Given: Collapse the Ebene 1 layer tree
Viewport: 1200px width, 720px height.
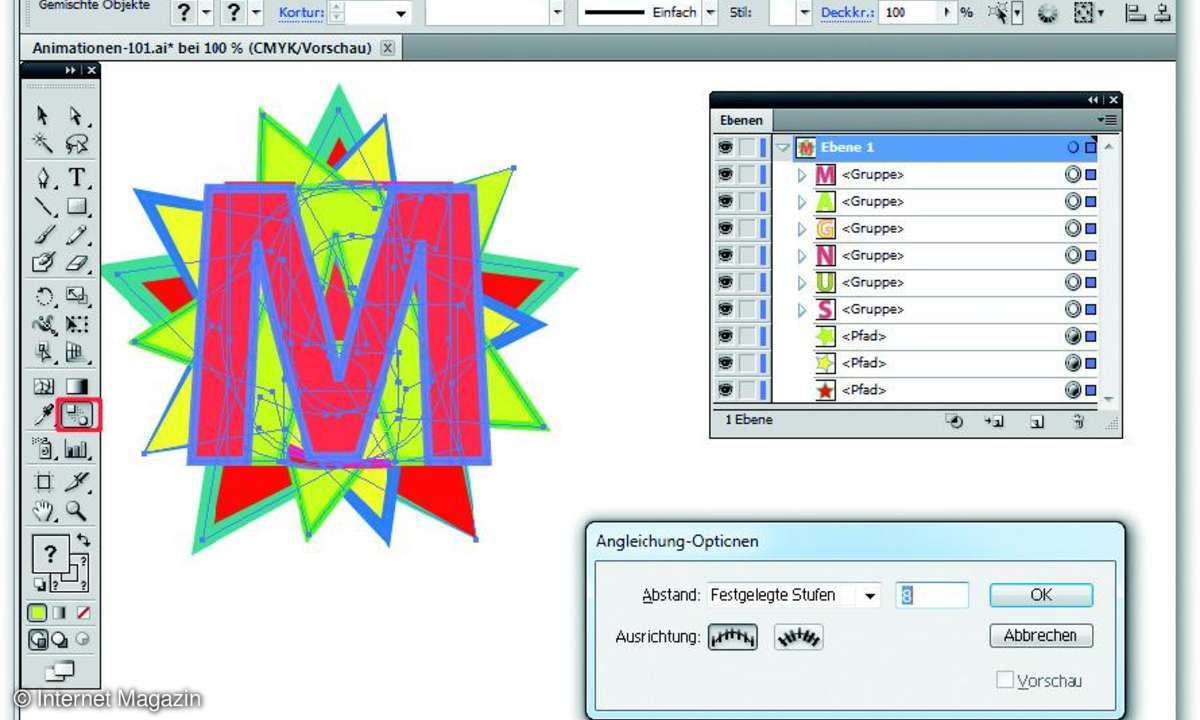Looking at the screenshot, I should coord(782,147).
